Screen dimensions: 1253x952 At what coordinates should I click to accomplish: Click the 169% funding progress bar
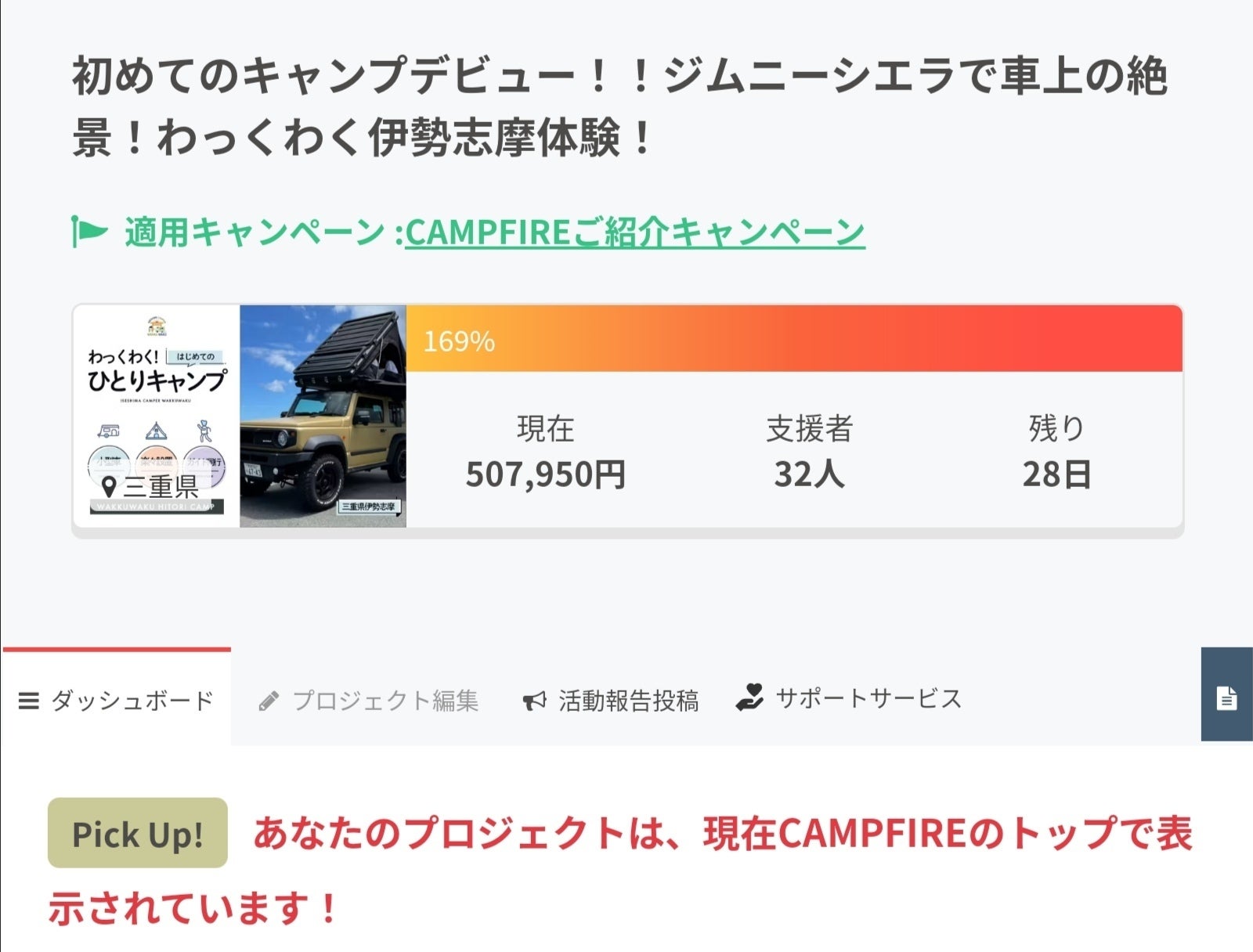(793, 339)
